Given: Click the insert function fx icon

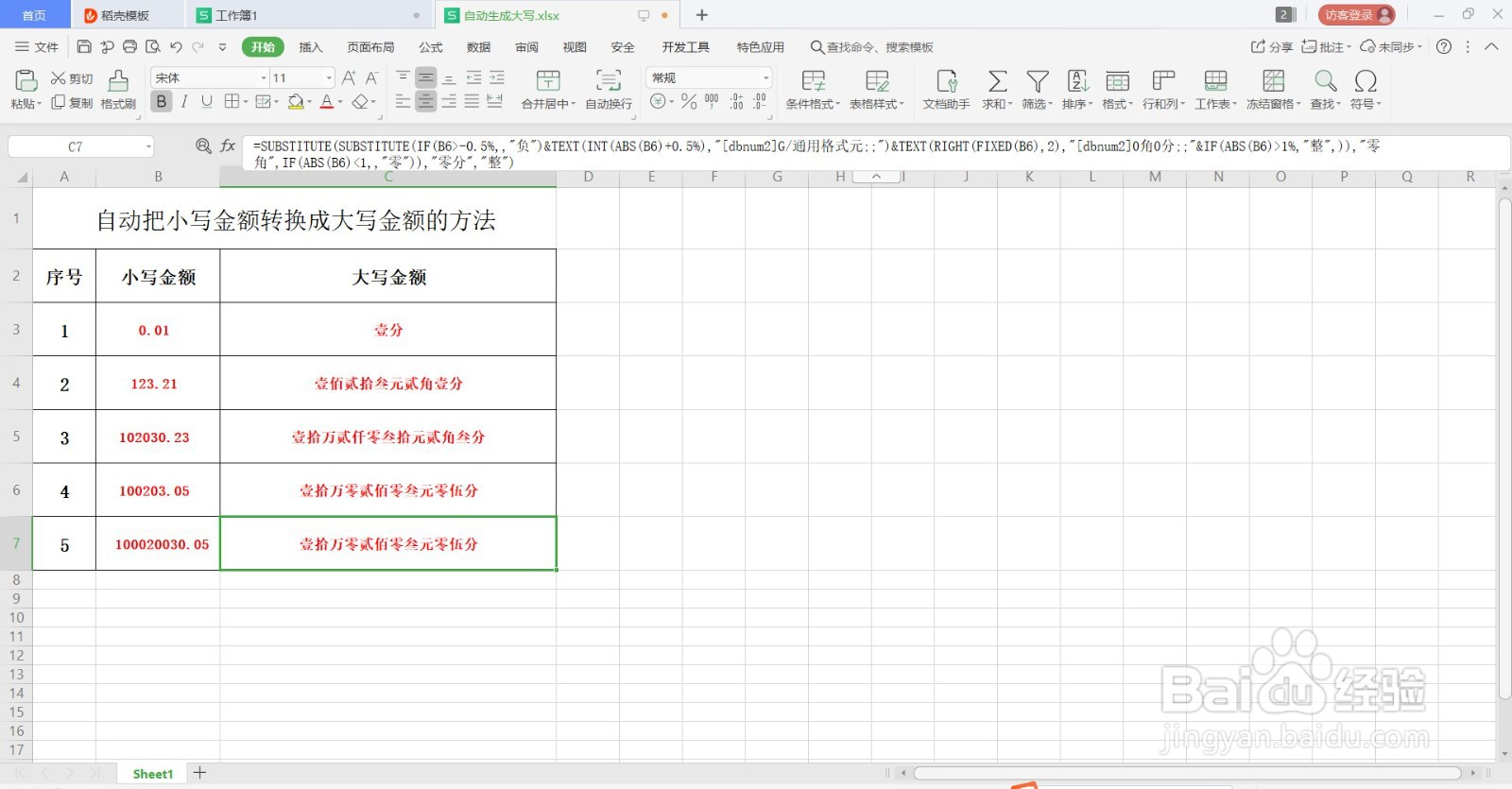Looking at the screenshot, I should click(228, 146).
